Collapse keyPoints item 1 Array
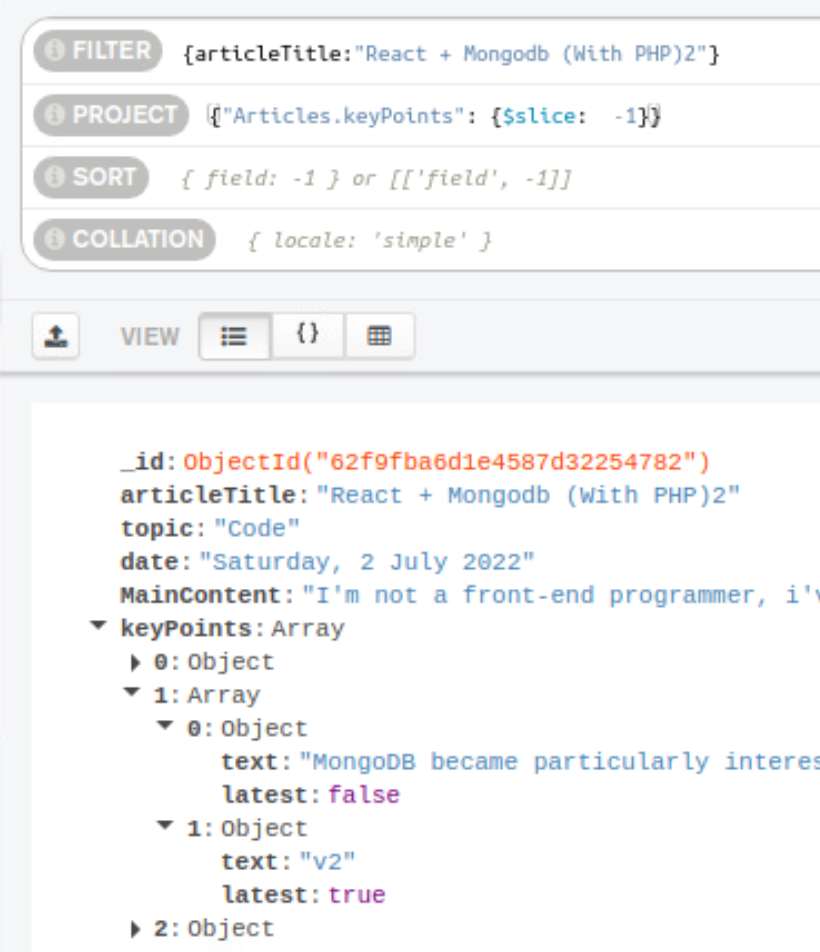 (x=132, y=694)
